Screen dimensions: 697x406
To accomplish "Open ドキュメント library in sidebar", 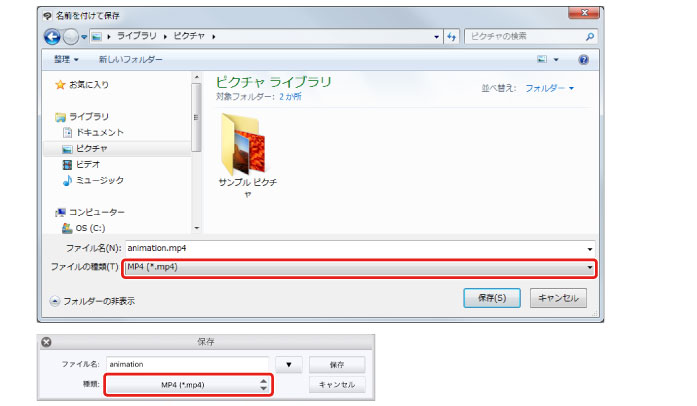I will point(100,133).
